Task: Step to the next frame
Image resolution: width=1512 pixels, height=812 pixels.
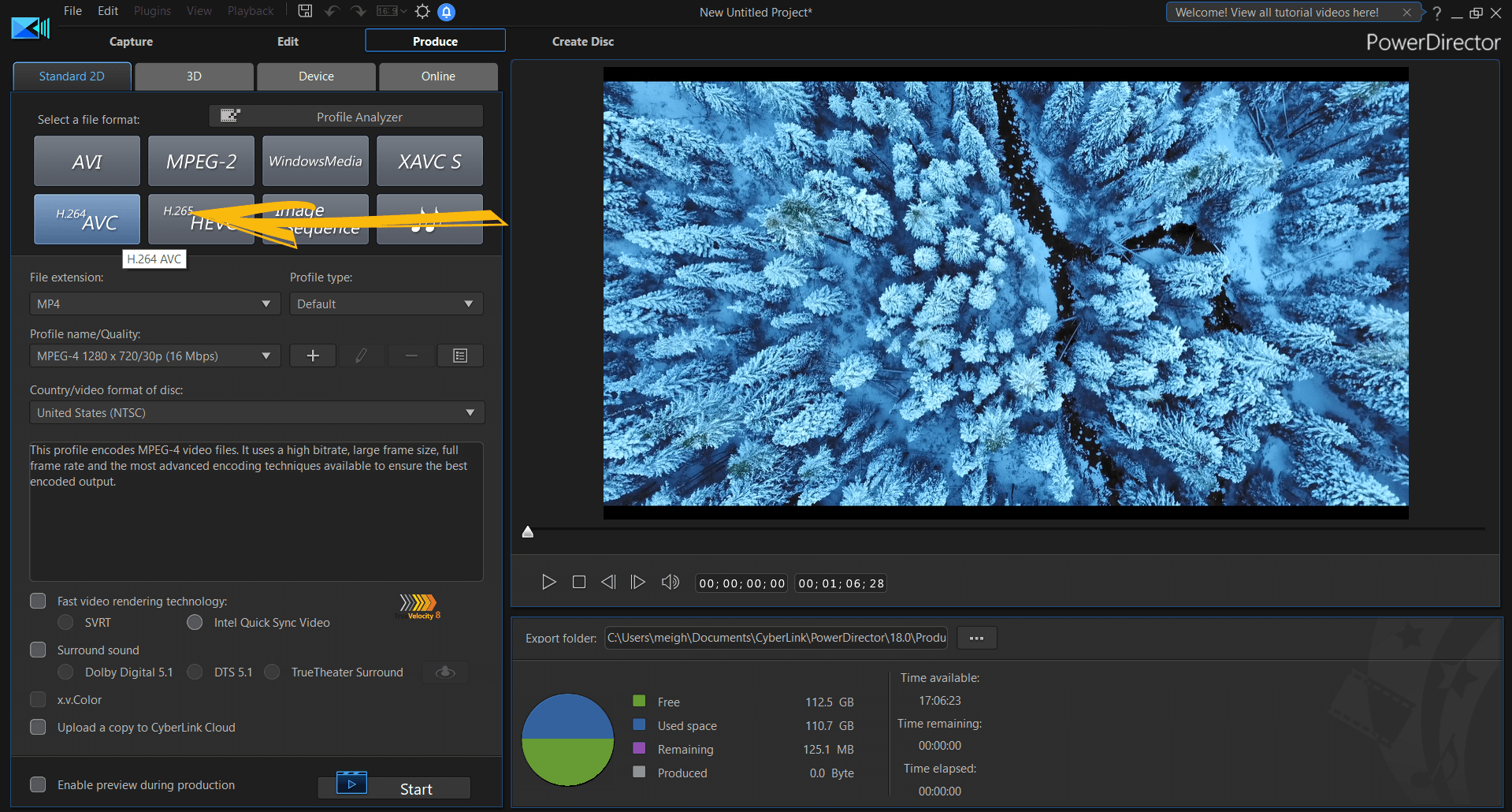Action: [x=637, y=582]
